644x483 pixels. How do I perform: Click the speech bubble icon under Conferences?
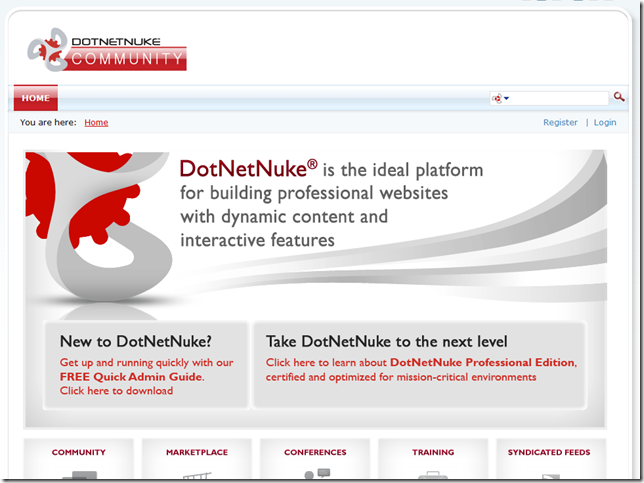(x=324, y=473)
